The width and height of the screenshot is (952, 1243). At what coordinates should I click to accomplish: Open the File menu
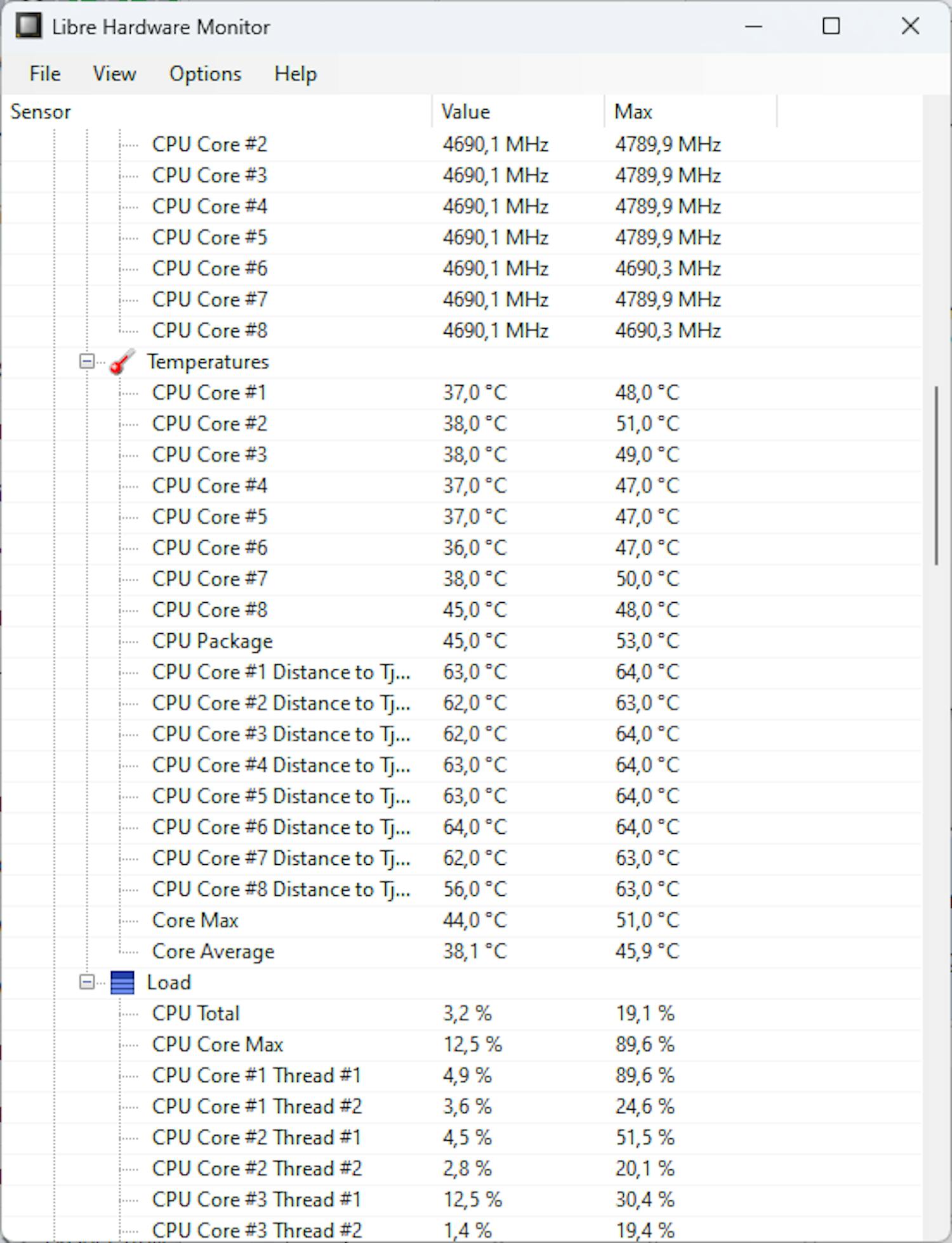click(x=45, y=74)
